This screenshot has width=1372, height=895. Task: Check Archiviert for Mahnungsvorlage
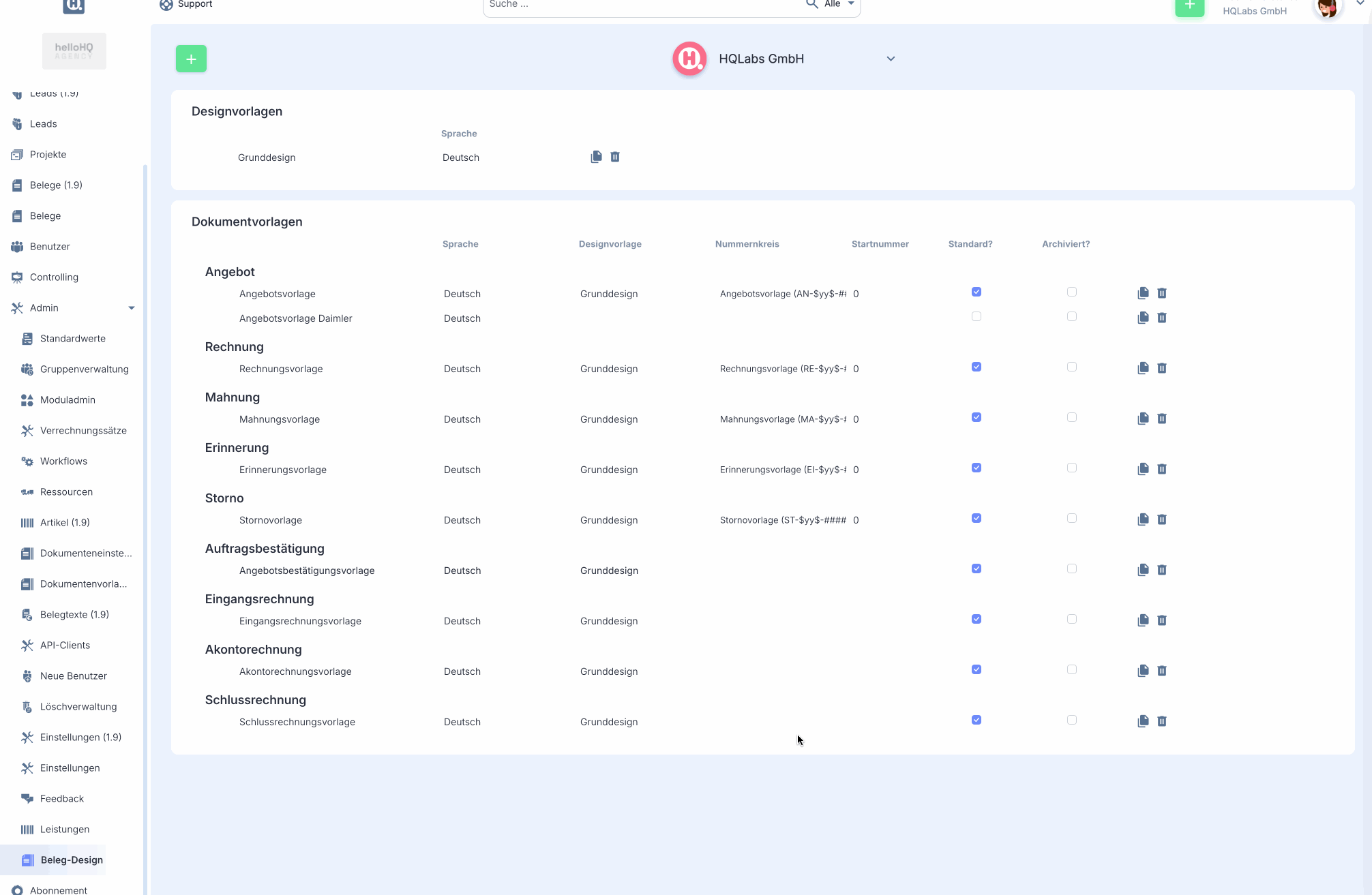coord(1072,417)
